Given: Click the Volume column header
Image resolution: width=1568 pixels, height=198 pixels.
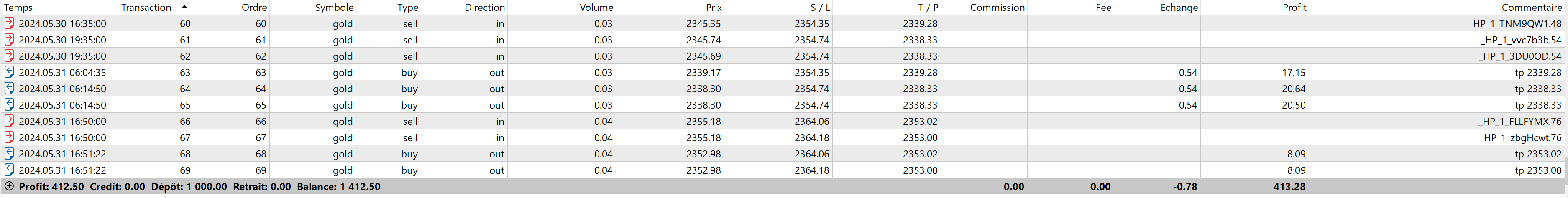Looking at the screenshot, I should (596, 7).
